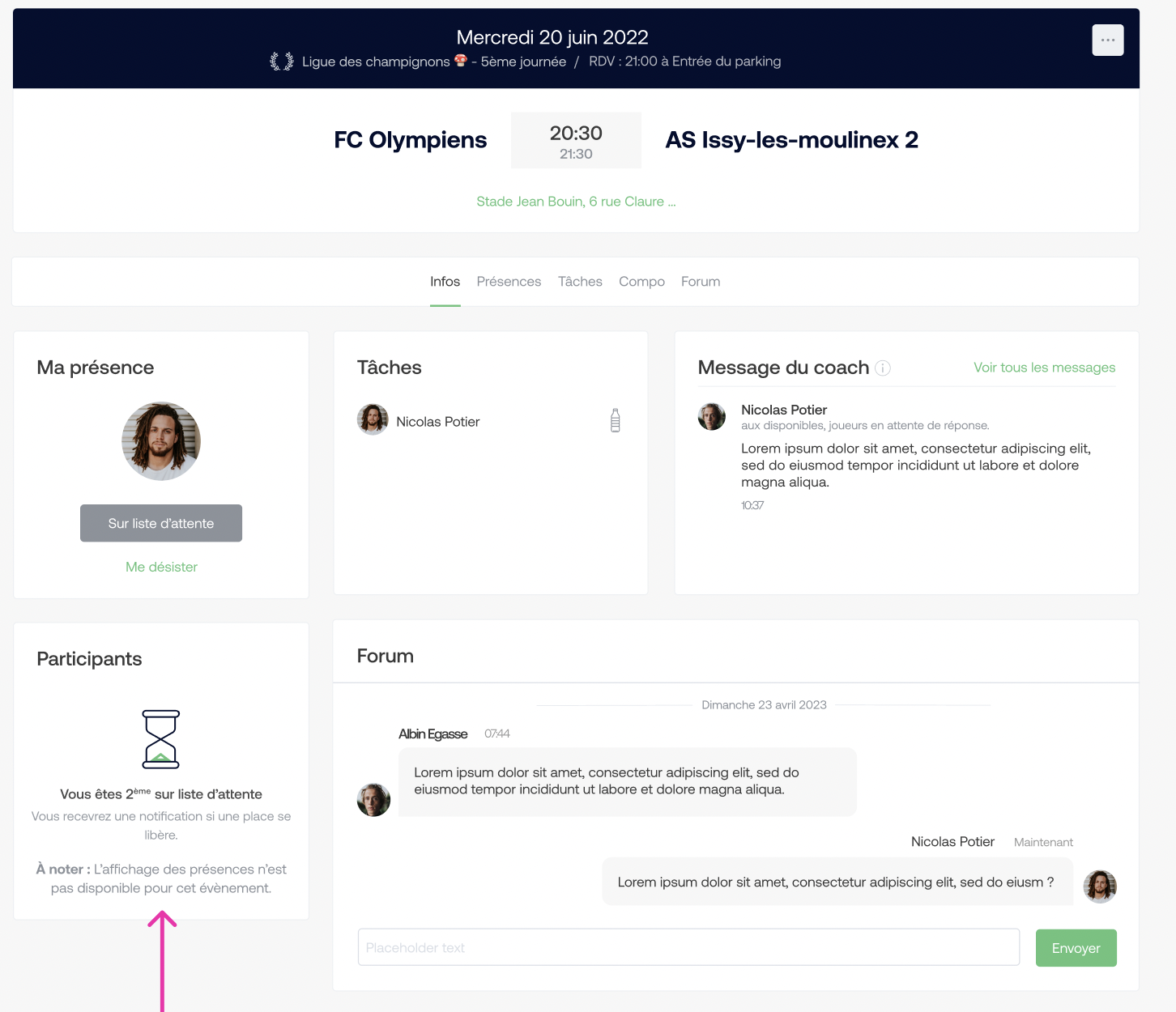This screenshot has height=1012, width=1176.
Task: Click the Me désister link
Action: pos(161,567)
